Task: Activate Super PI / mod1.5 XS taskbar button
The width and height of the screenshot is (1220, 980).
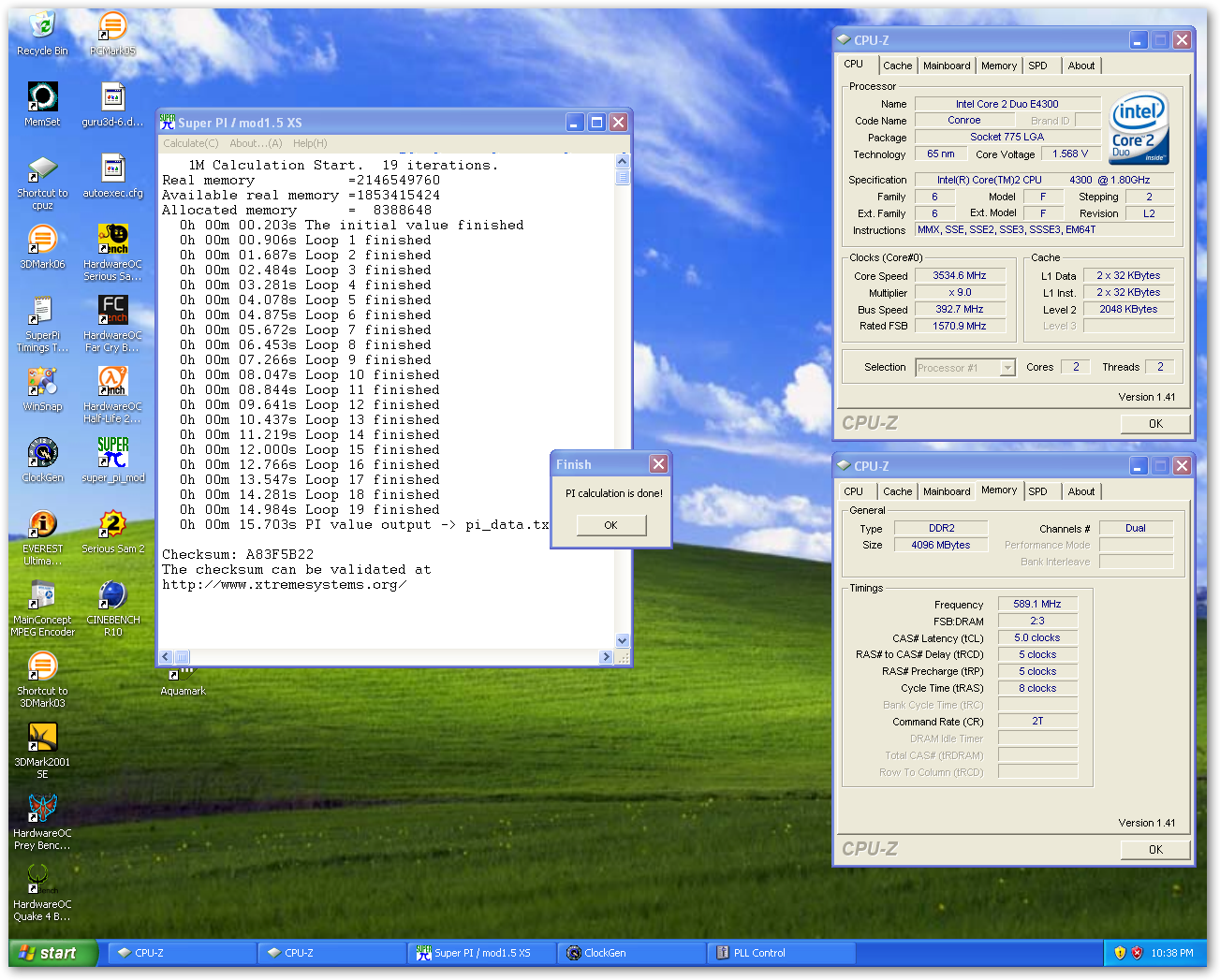Action: point(481,953)
